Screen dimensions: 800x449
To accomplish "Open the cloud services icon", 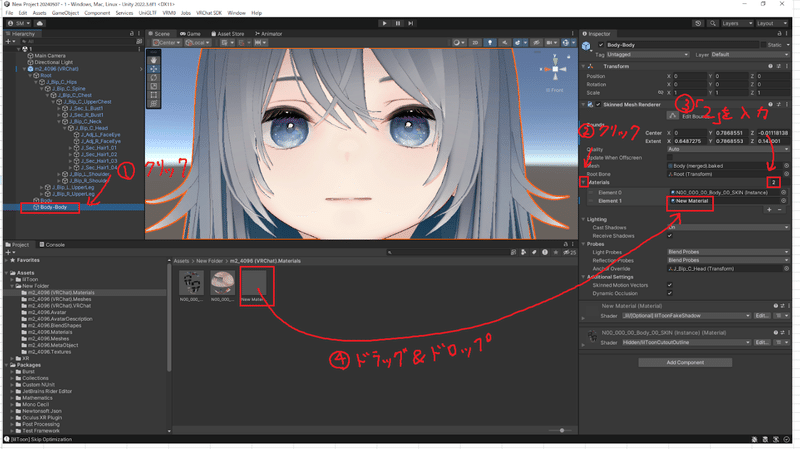I will 40,23.
